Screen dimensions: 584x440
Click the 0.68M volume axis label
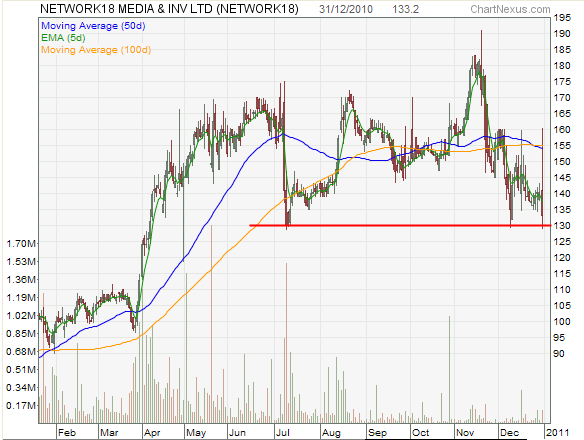[x=21, y=351]
